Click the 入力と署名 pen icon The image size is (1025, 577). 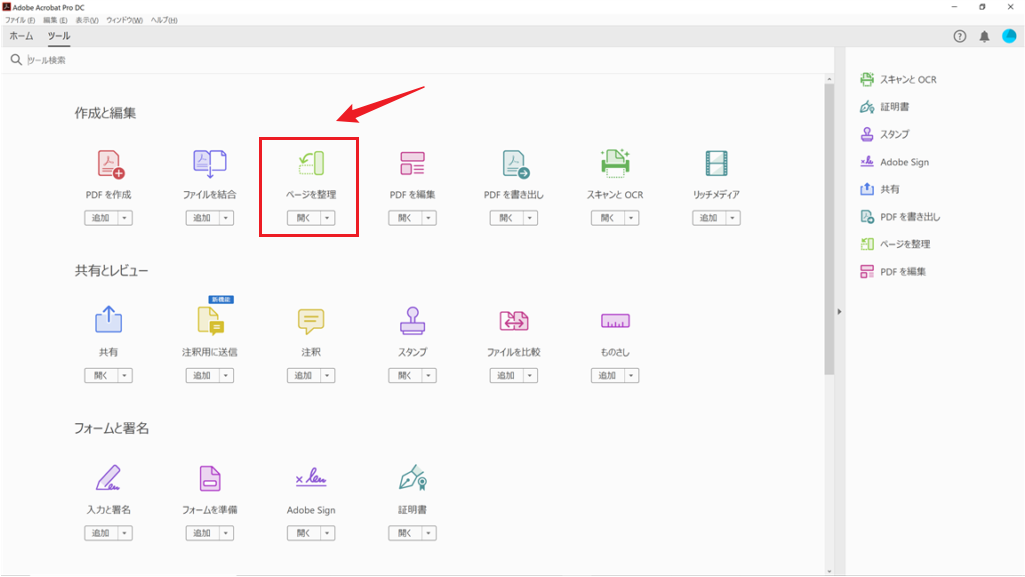point(109,478)
